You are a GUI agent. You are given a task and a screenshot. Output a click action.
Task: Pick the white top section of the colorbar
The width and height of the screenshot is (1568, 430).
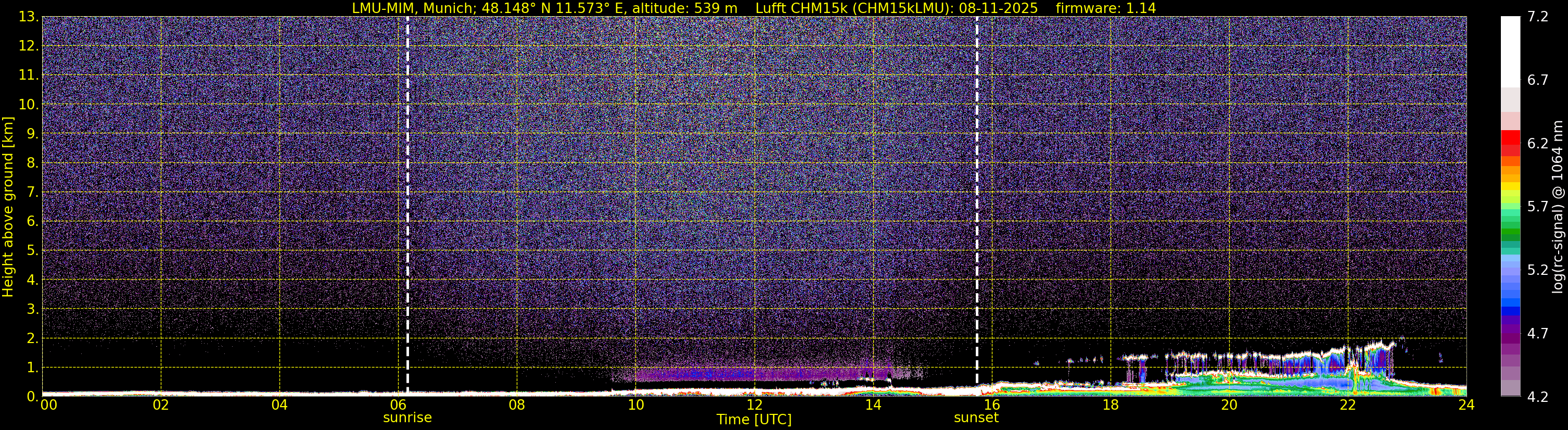[1510, 52]
